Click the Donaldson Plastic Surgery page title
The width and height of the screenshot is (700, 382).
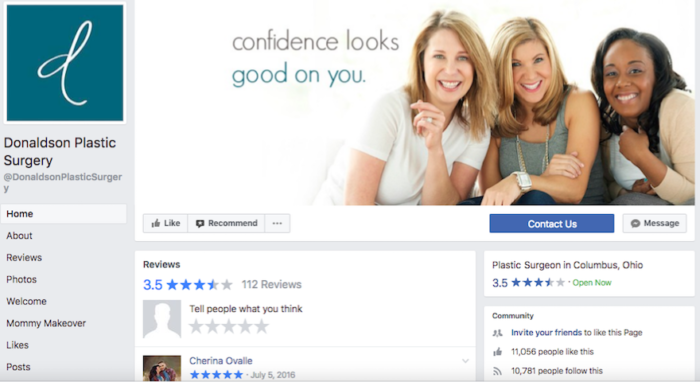point(60,152)
